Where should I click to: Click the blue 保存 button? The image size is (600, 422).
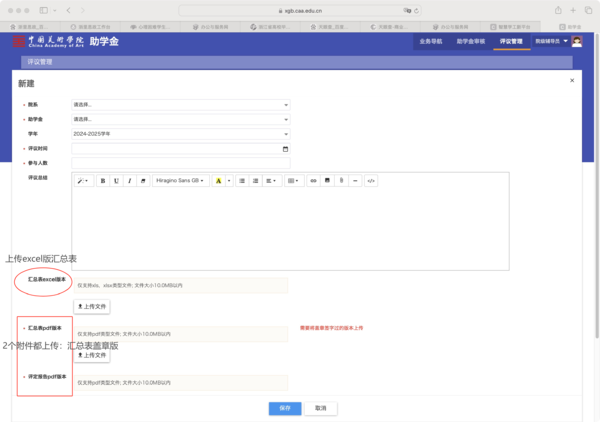coord(285,408)
